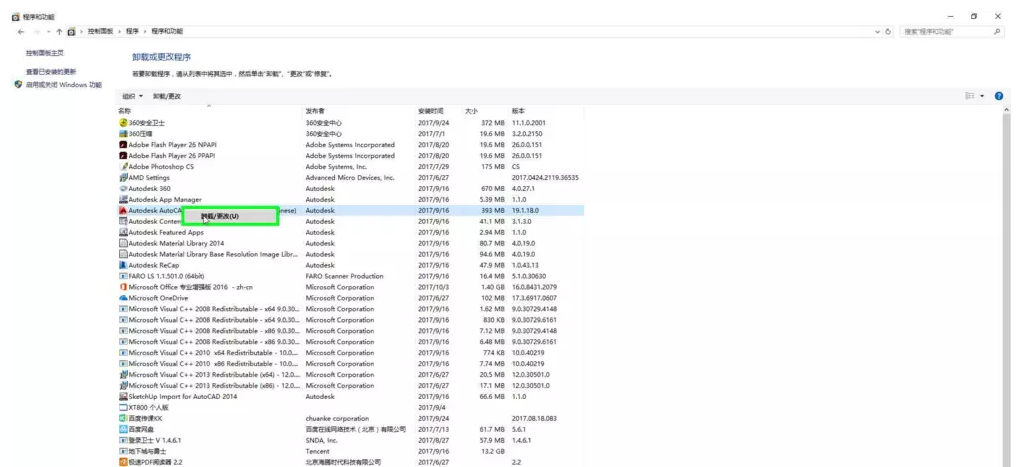Viewport: 1022px width, 467px height.
Task: Click the Autodesk ReCap icon
Action: pyautogui.click(x=123, y=265)
